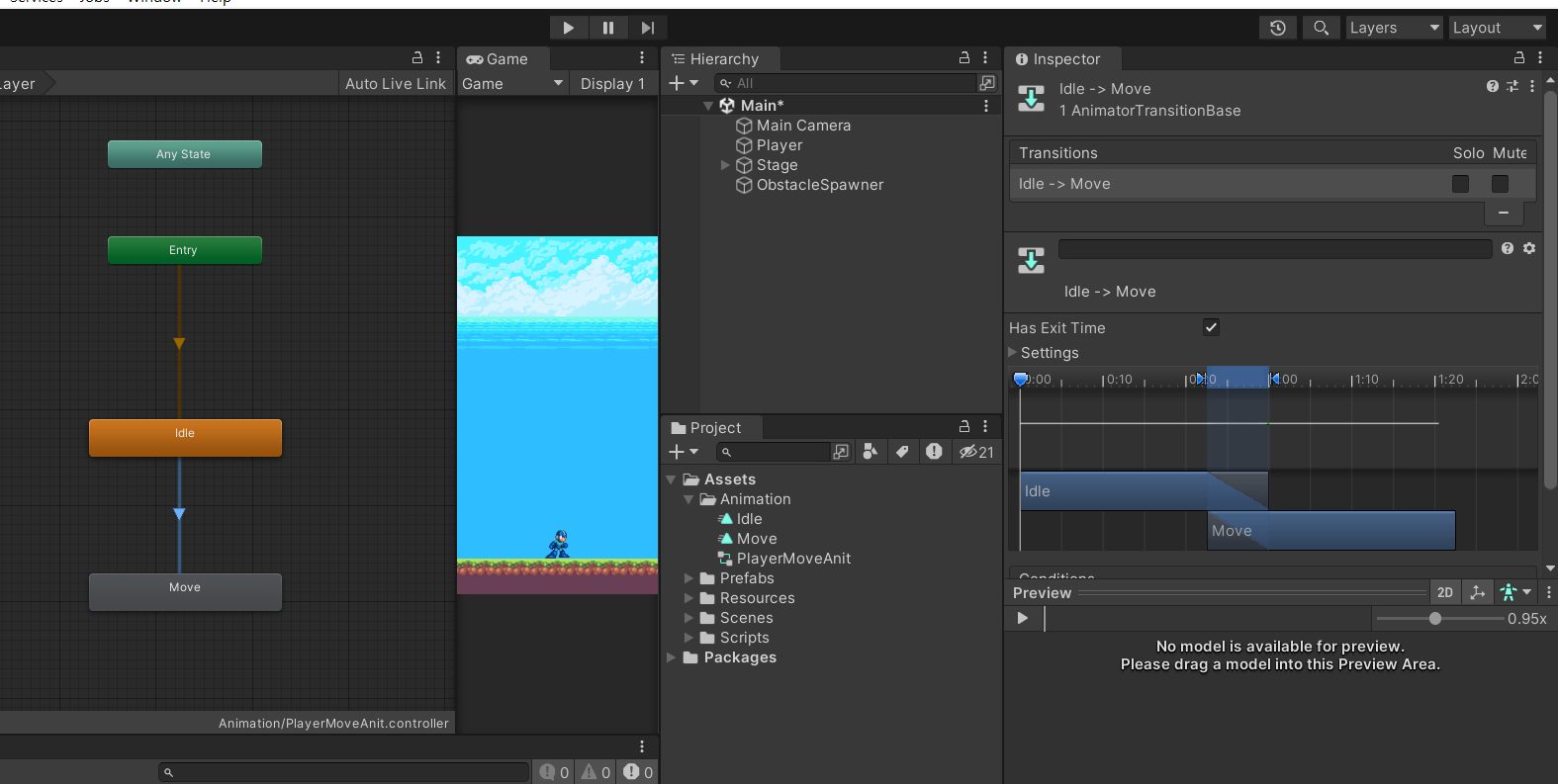Open the global search magnifier icon
Image resolution: width=1558 pixels, height=784 pixels.
click(1321, 28)
